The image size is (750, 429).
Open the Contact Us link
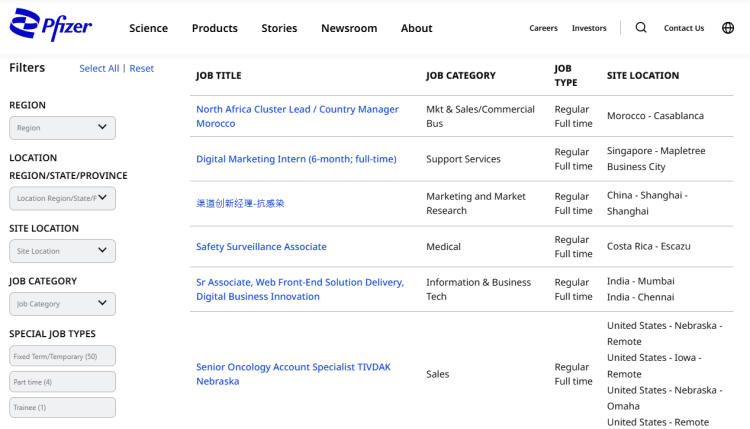point(684,28)
